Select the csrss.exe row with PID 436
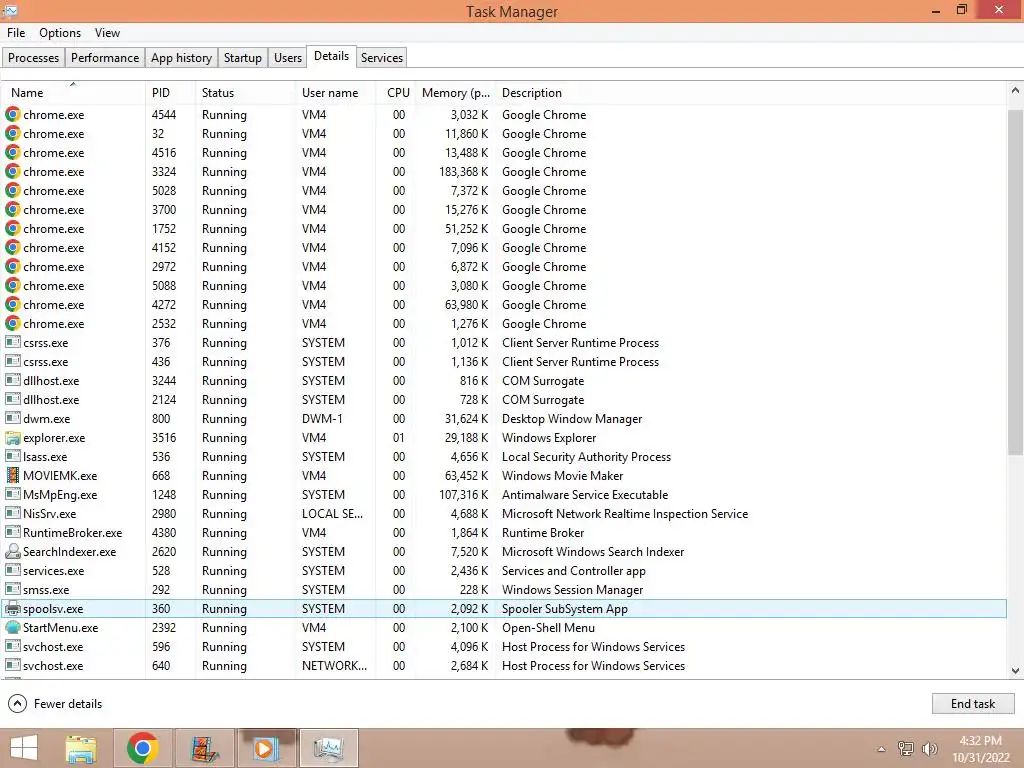Screen dimensions: 1024x768 504,361
